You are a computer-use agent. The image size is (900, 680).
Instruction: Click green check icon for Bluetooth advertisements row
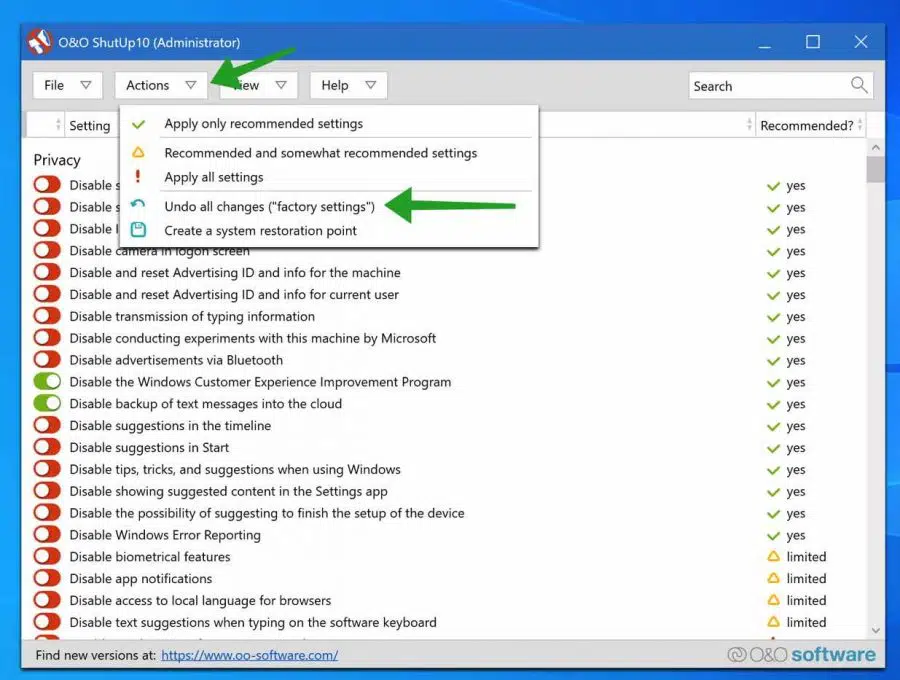[x=773, y=360]
